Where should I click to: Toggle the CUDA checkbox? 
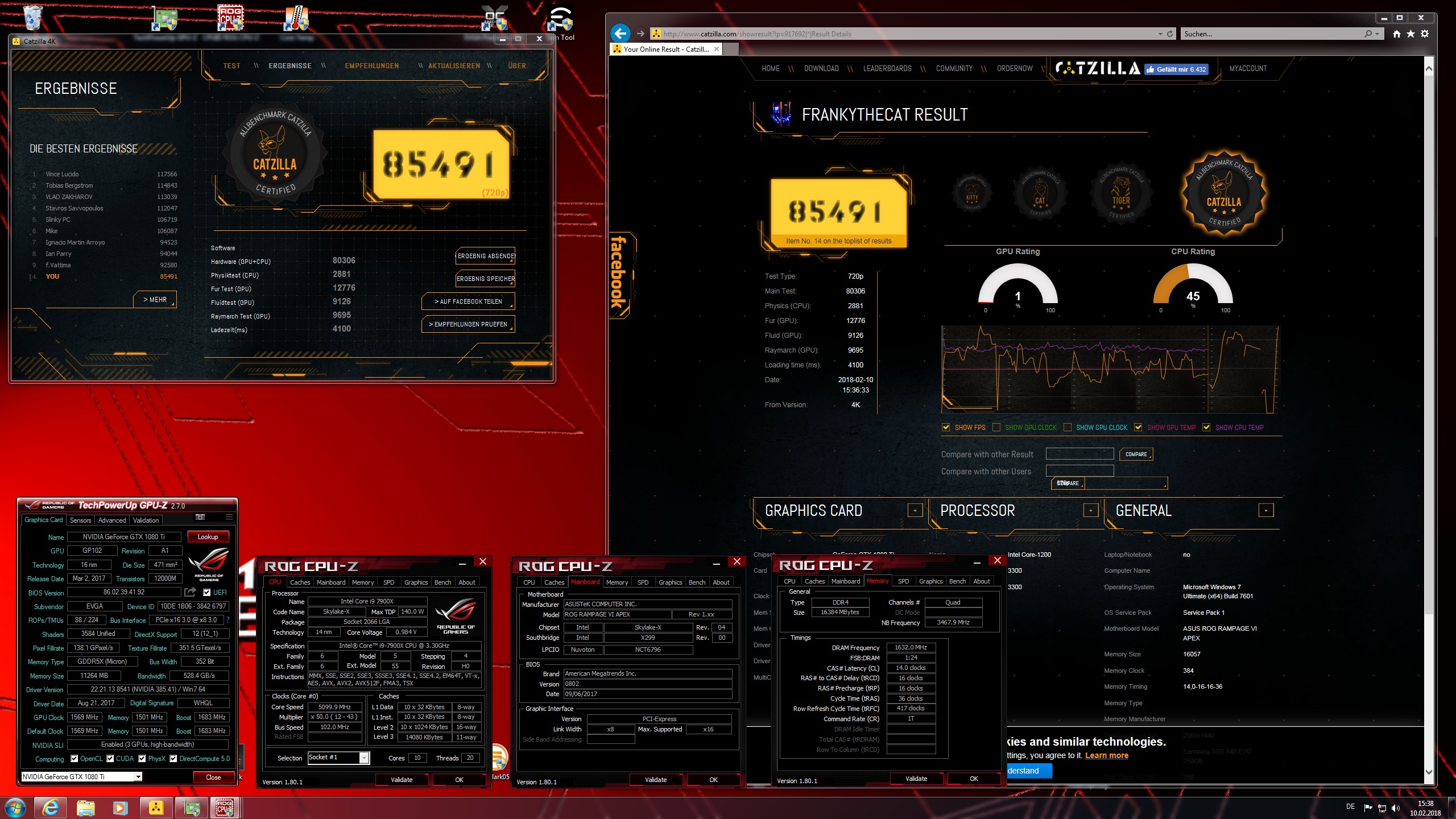110,759
